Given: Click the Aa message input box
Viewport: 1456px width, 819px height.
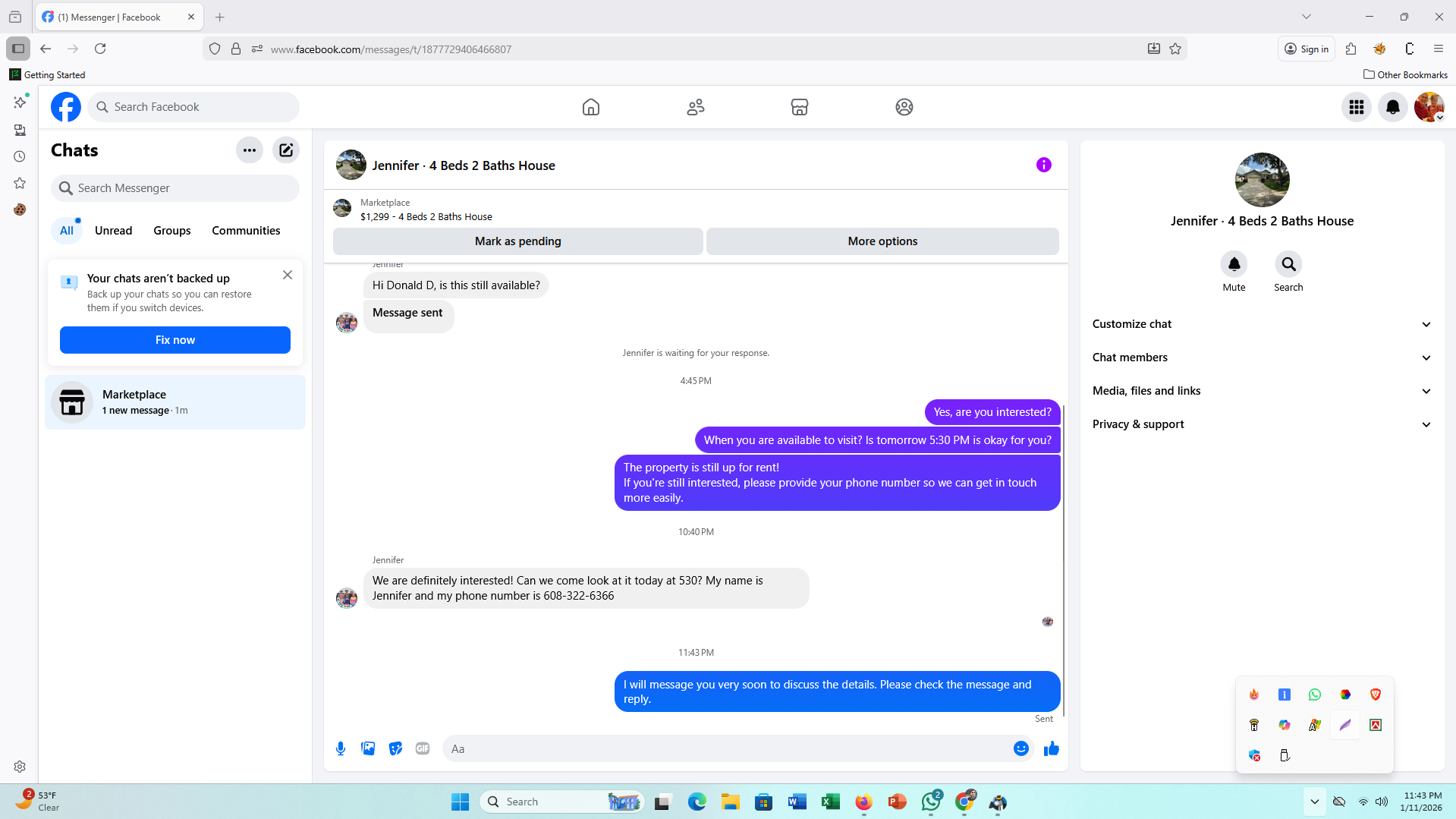Looking at the screenshot, I should tap(728, 748).
